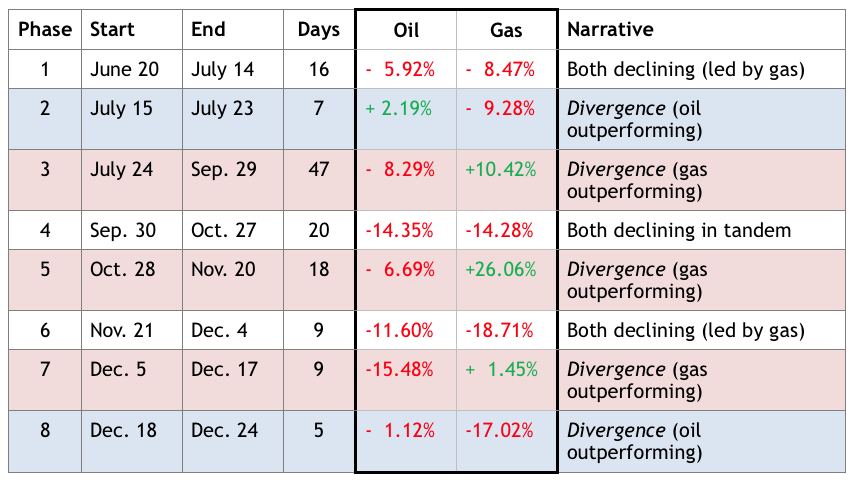Click the July 23 end date cell
This screenshot has height=482, width=855.
coord(223,109)
